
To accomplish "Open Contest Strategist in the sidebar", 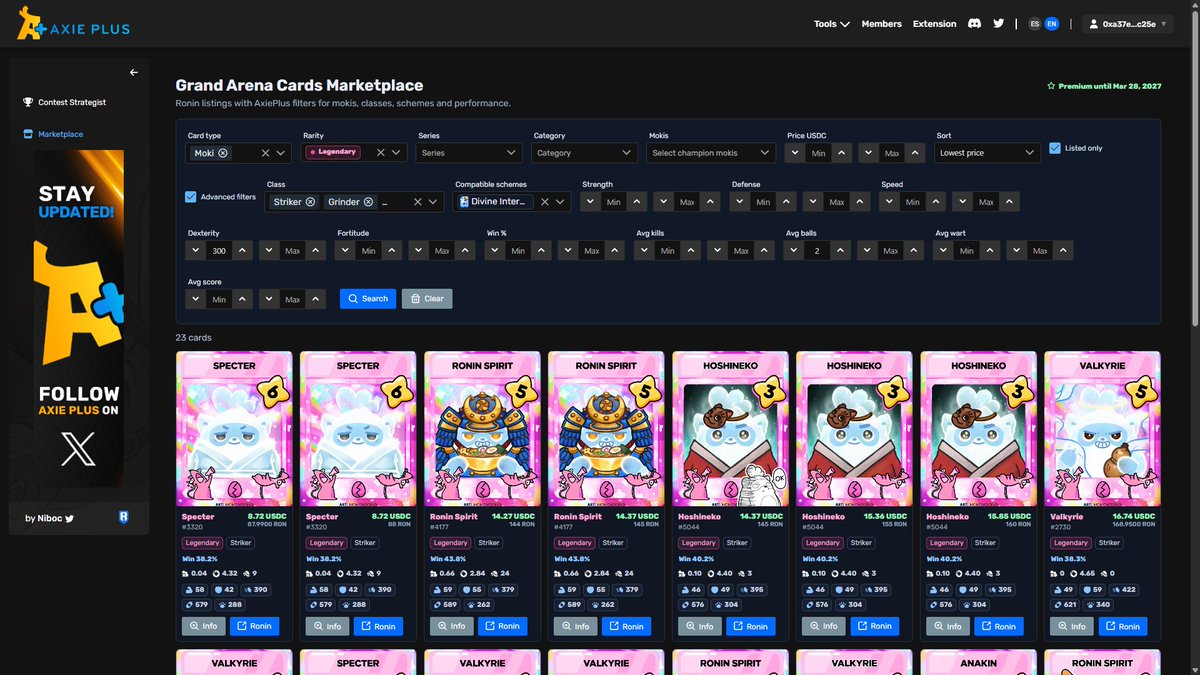I will 70,102.
